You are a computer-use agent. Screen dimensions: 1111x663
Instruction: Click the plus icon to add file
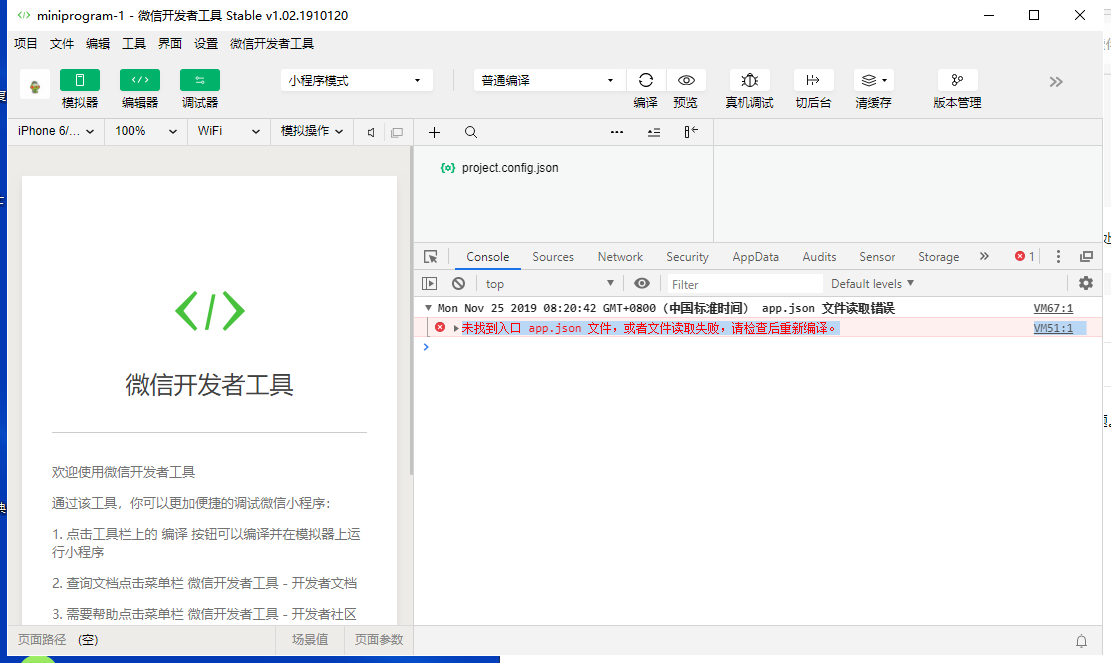pos(434,132)
